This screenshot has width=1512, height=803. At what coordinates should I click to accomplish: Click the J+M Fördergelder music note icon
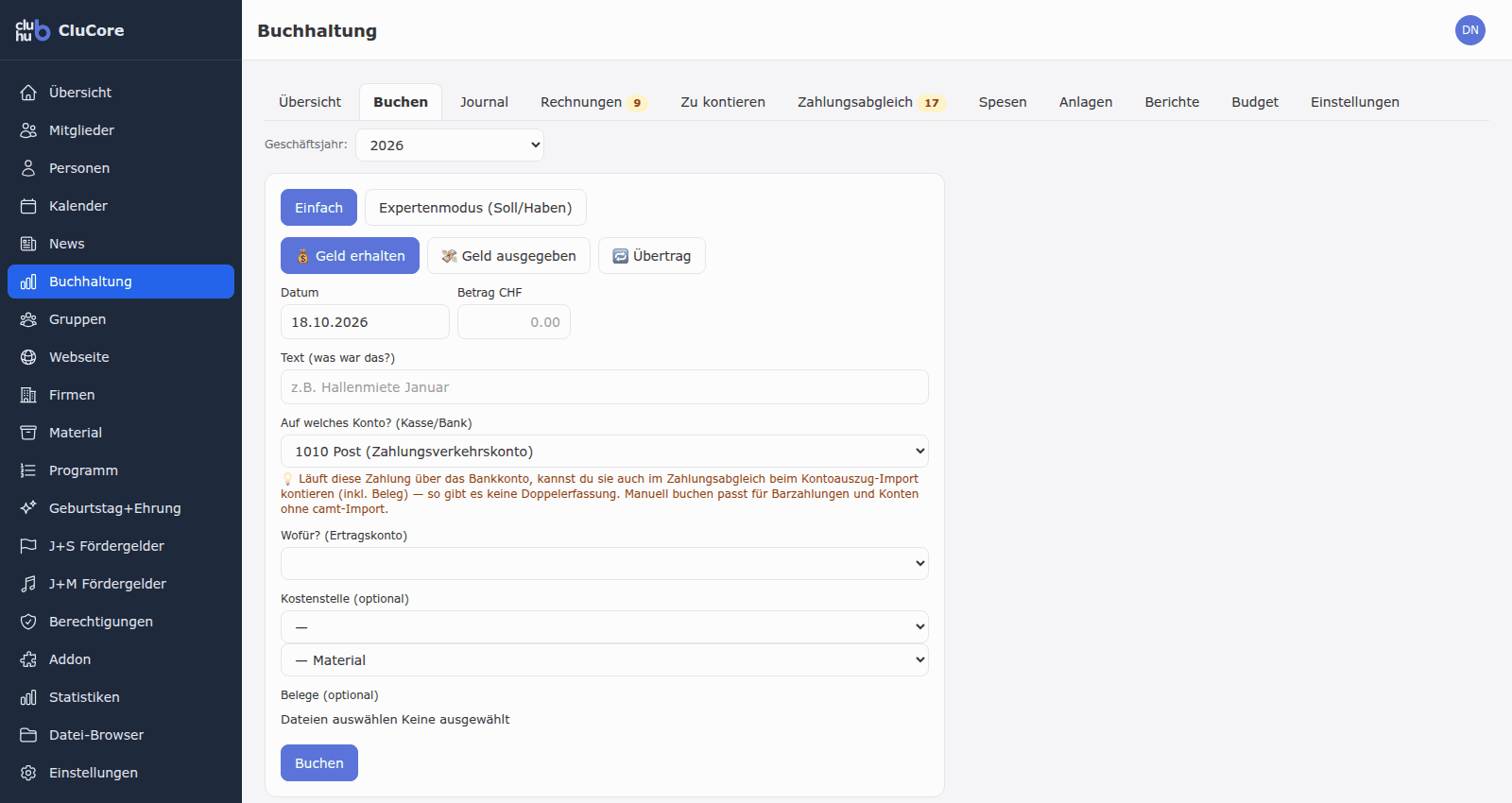pyautogui.click(x=28, y=584)
